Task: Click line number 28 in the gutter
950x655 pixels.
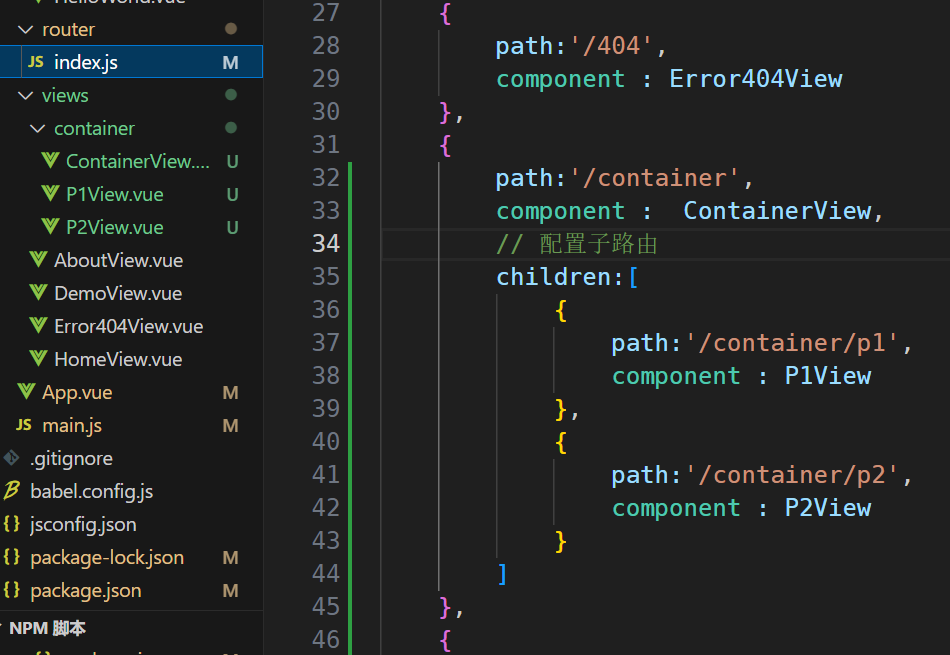Action: click(x=326, y=45)
